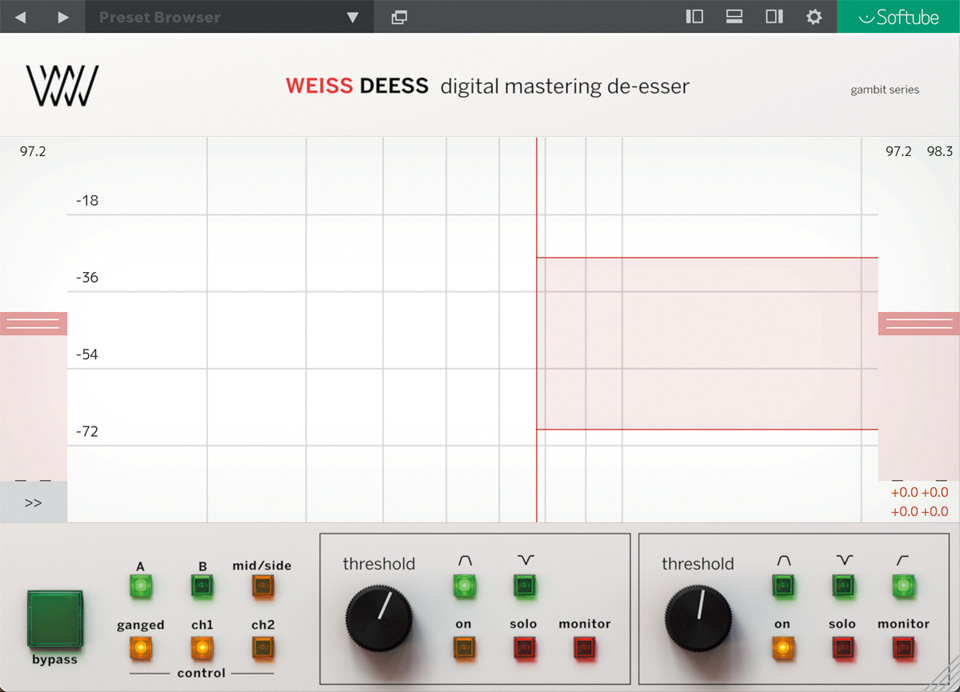Turn on the first de-esser band
The height and width of the screenshot is (692, 960).
click(x=464, y=648)
